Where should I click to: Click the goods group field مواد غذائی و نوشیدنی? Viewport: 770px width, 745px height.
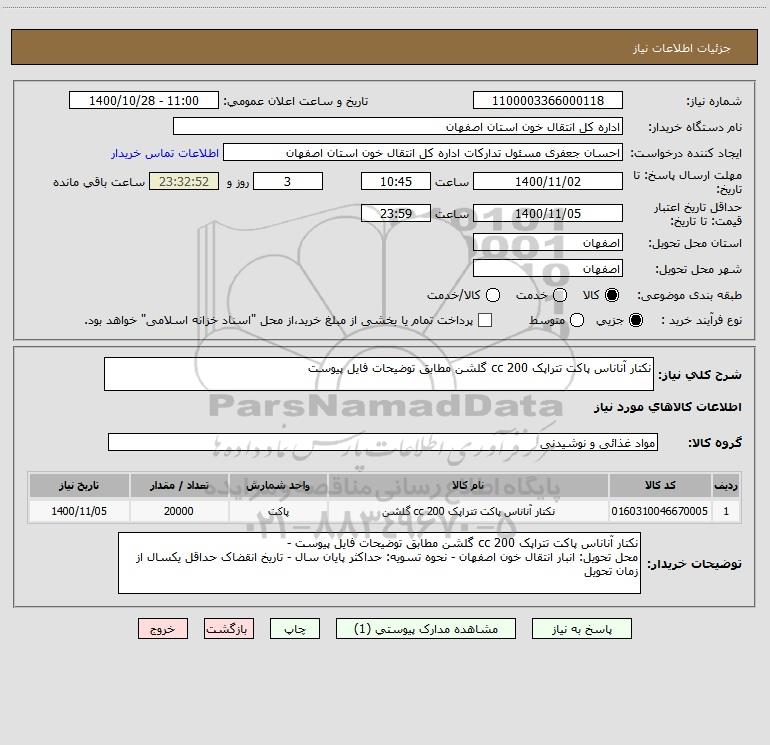(383, 442)
